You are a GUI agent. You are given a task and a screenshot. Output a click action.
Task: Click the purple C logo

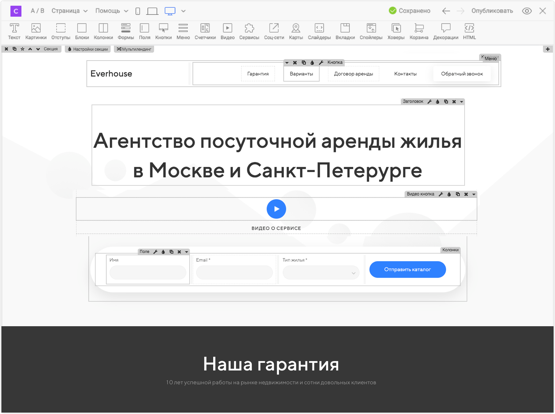tap(16, 11)
